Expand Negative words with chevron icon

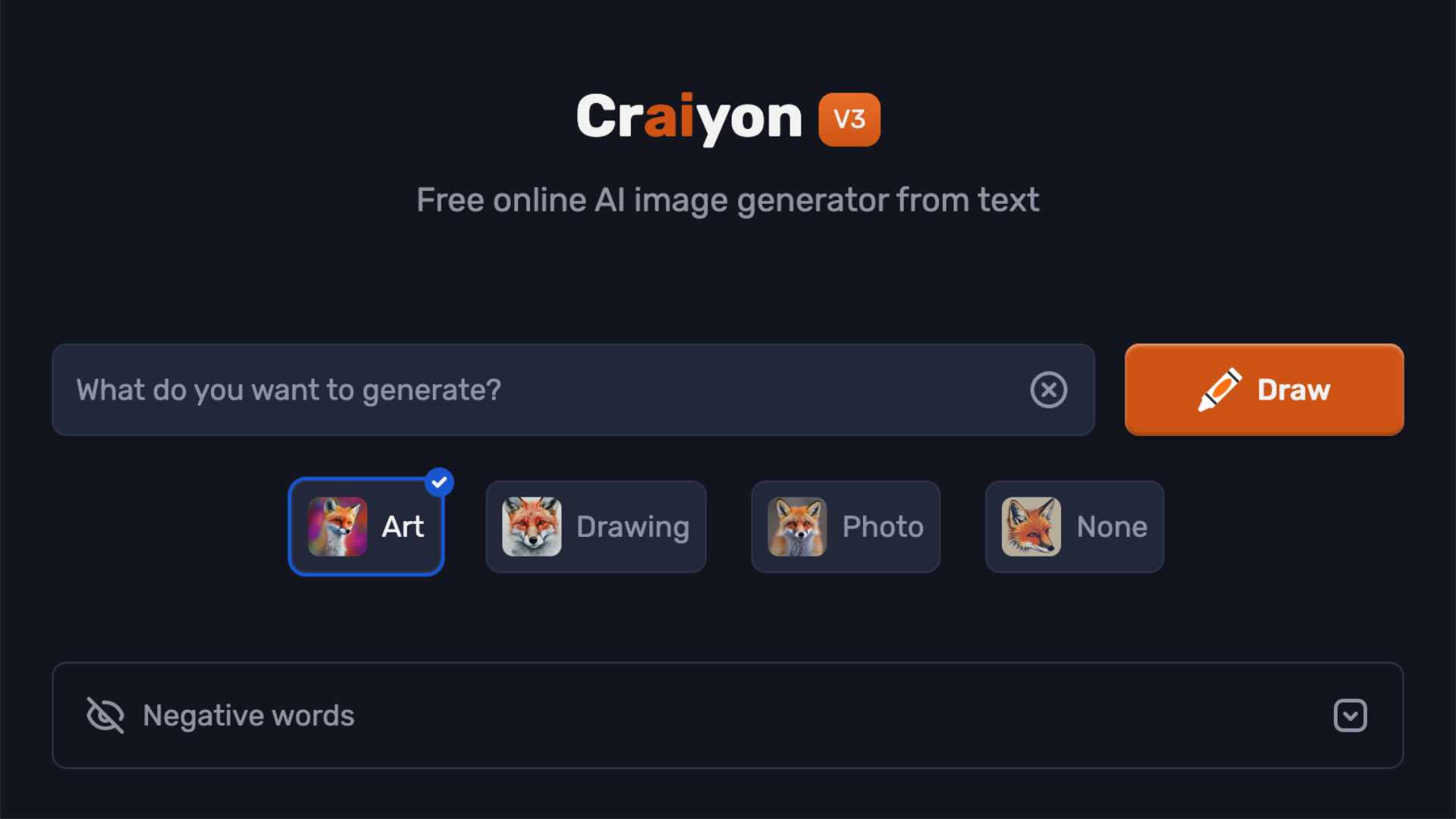[x=1351, y=715]
